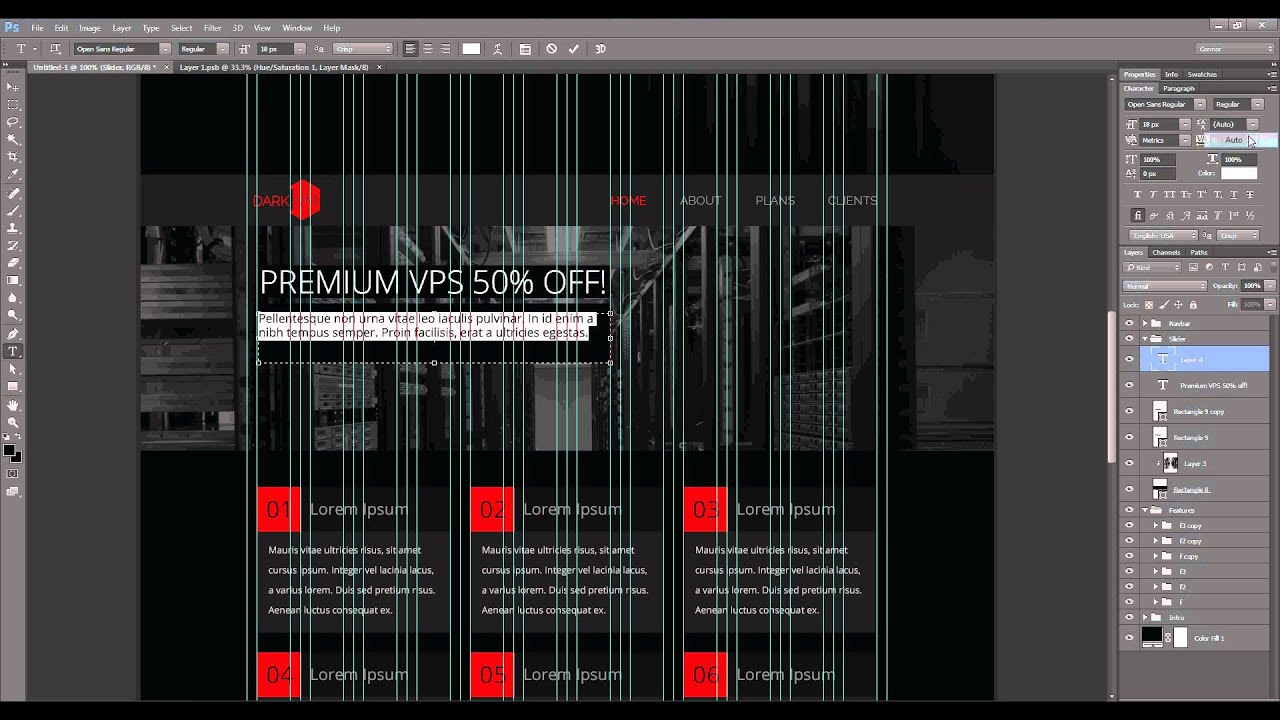
Task: Toggle Character and Paragraph panels button
Action: [525, 48]
